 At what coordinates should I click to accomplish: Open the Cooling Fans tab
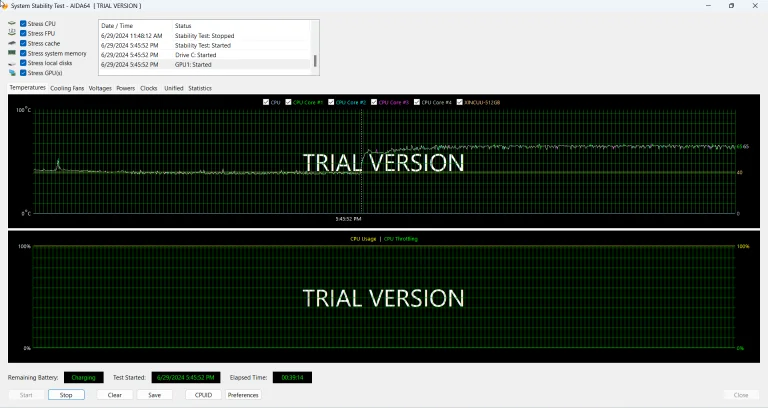tap(67, 88)
